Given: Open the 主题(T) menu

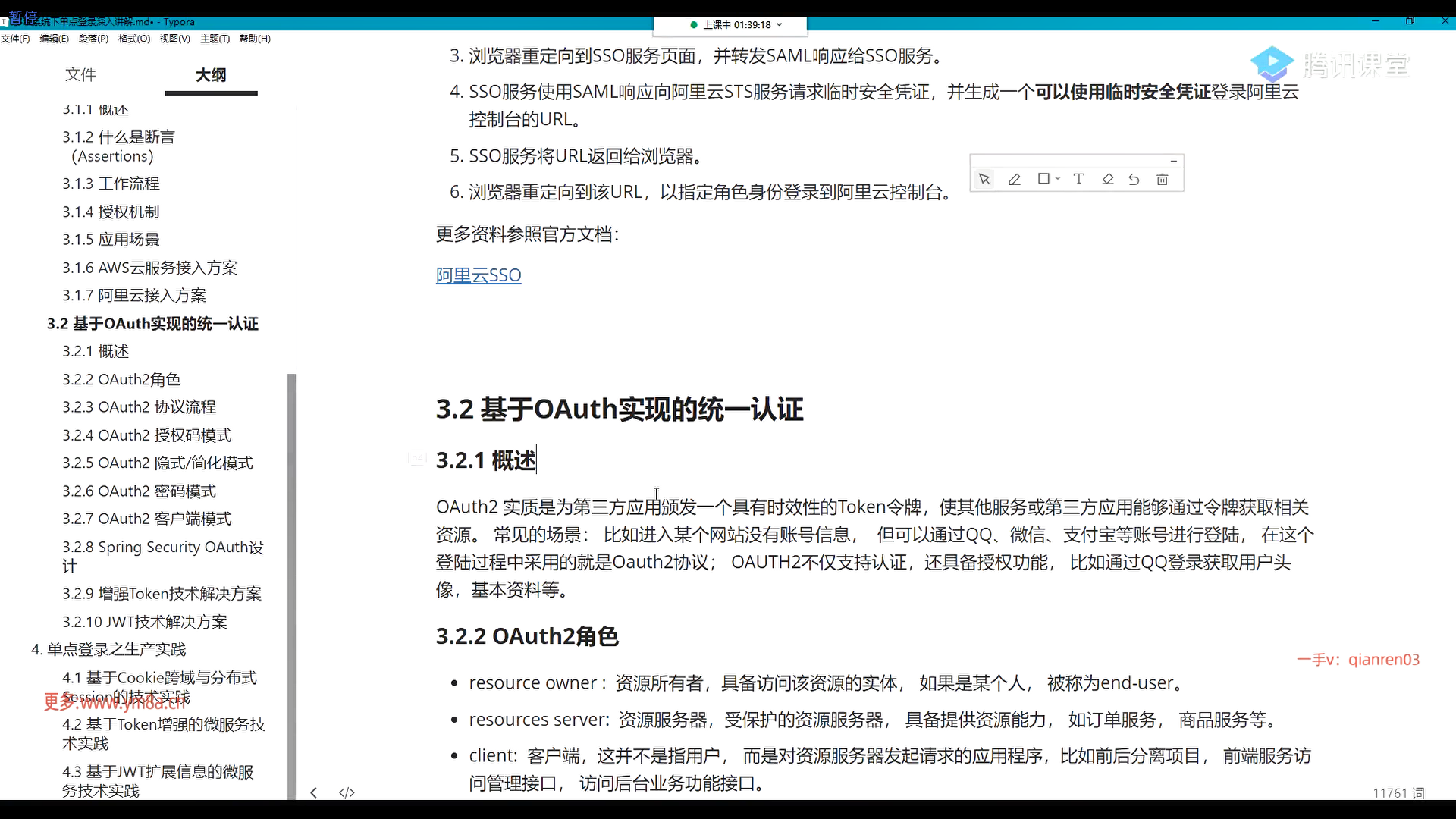Looking at the screenshot, I should [x=215, y=39].
